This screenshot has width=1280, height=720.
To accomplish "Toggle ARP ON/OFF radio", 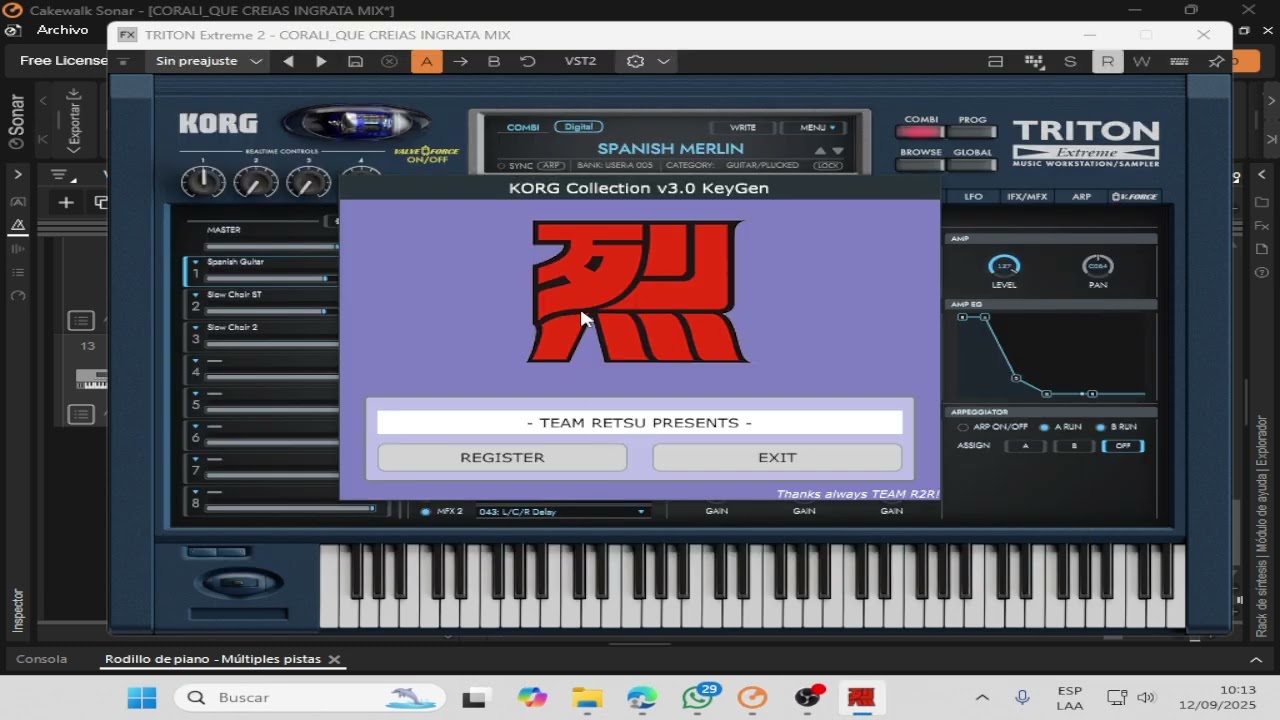I will point(963,427).
